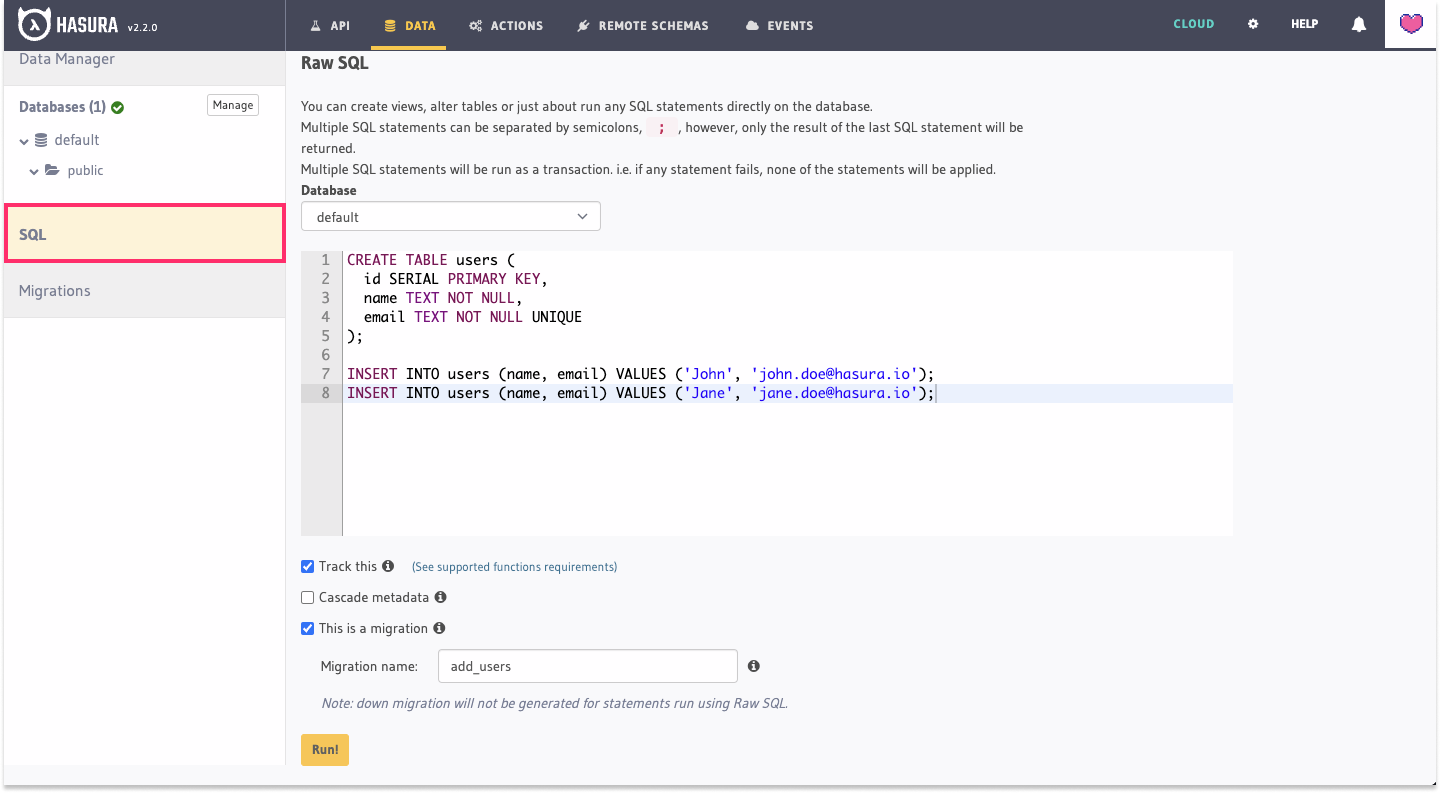Click the info icon next to Track this
1440x793 pixels.
[x=388, y=566]
